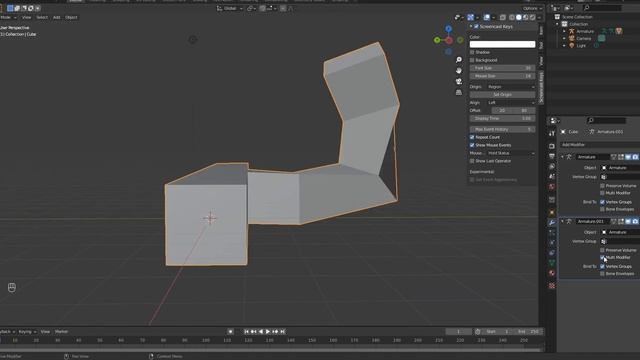Open the Add menu in the viewport header
This screenshot has width=640, height=360.
[x=56, y=18]
